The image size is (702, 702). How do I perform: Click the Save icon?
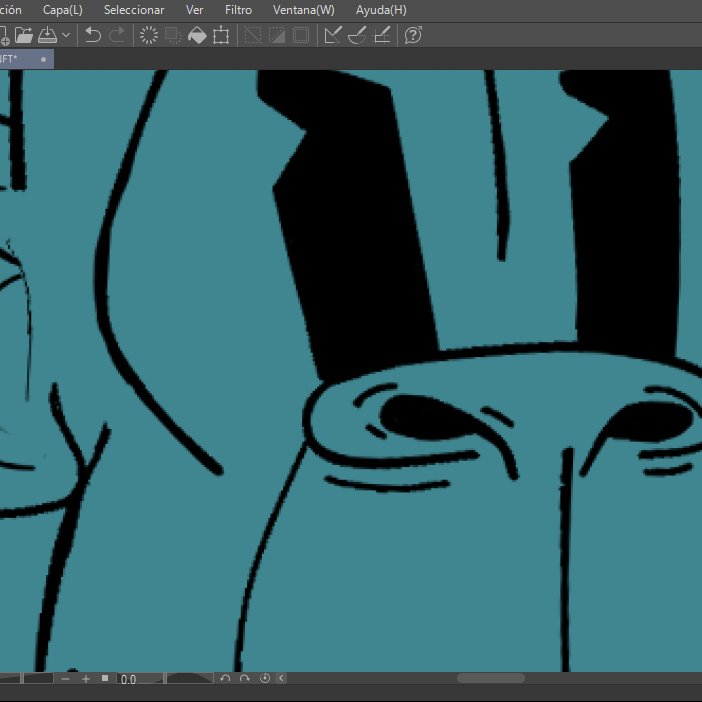coord(47,35)
